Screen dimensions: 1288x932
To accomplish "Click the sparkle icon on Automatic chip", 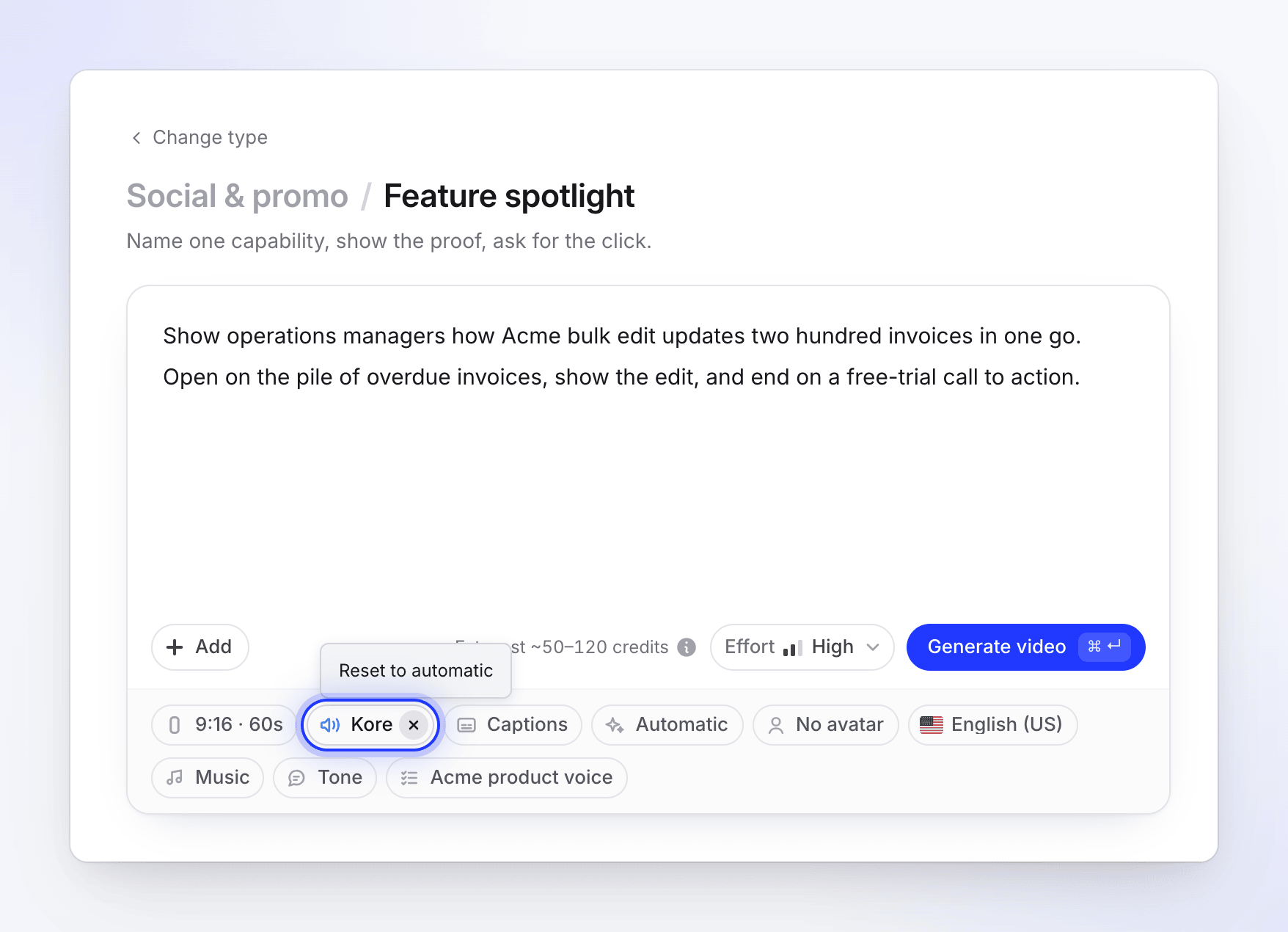I will [615, 725].
